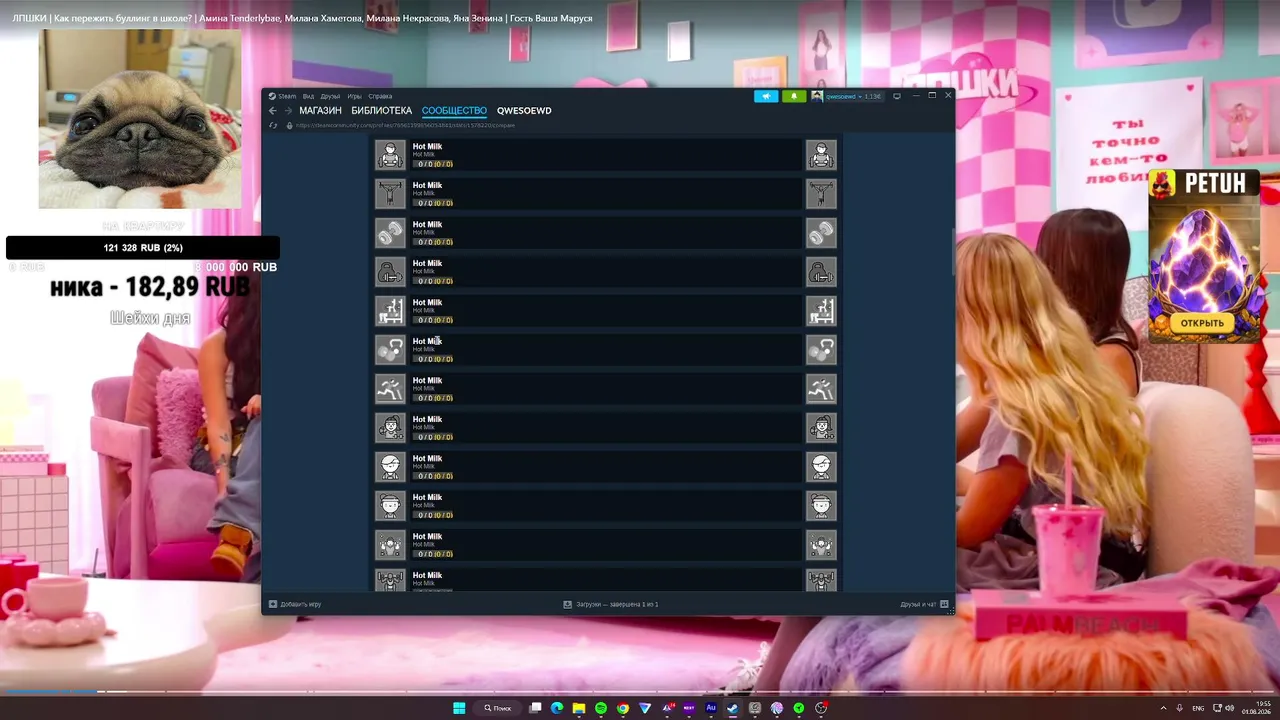Click the dark kettlebell achievement icon beside Hot Milk

[390, 272]
